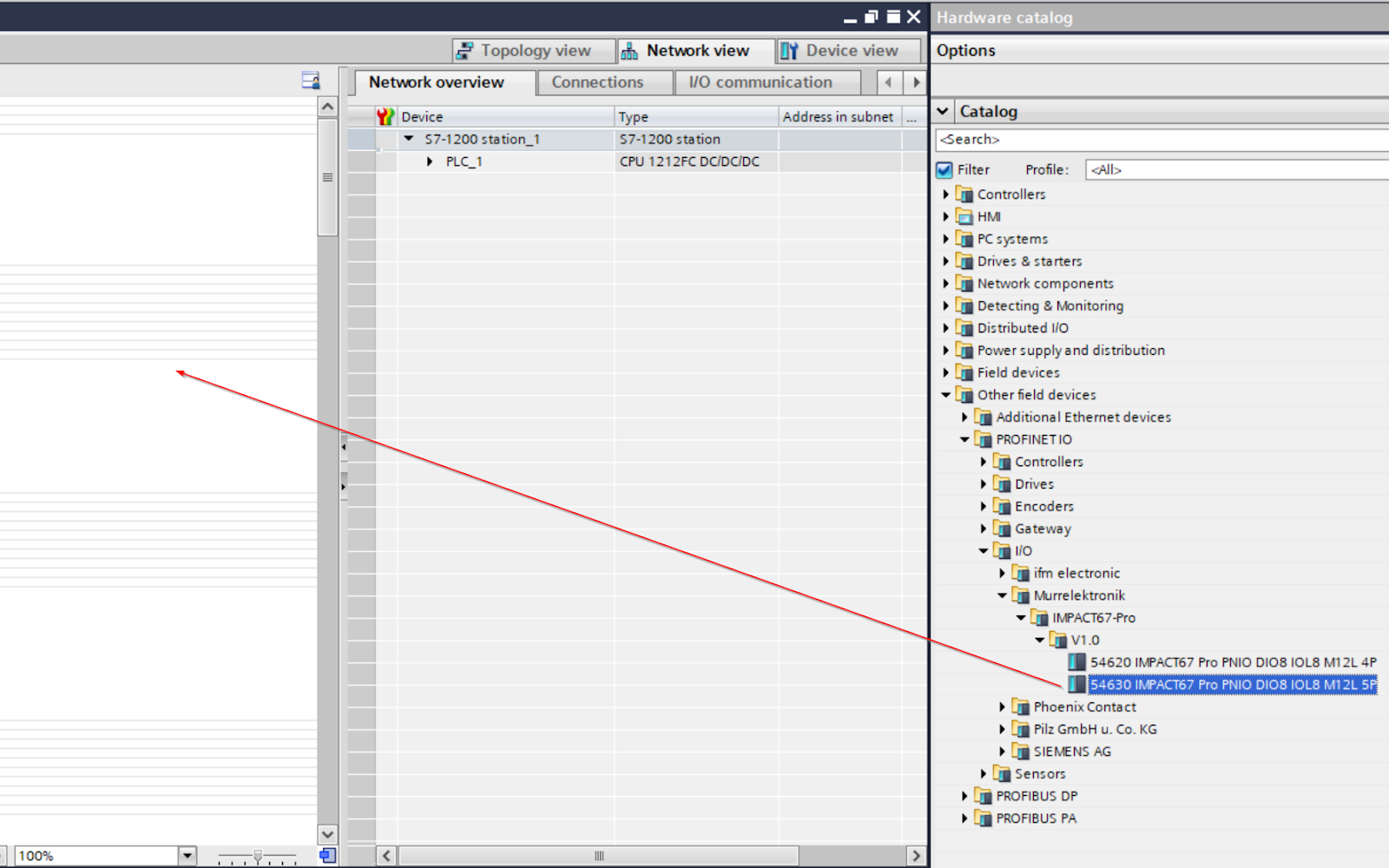Click the zoom slider handle
Screen dimensions: 1389x868
(257, 856)
